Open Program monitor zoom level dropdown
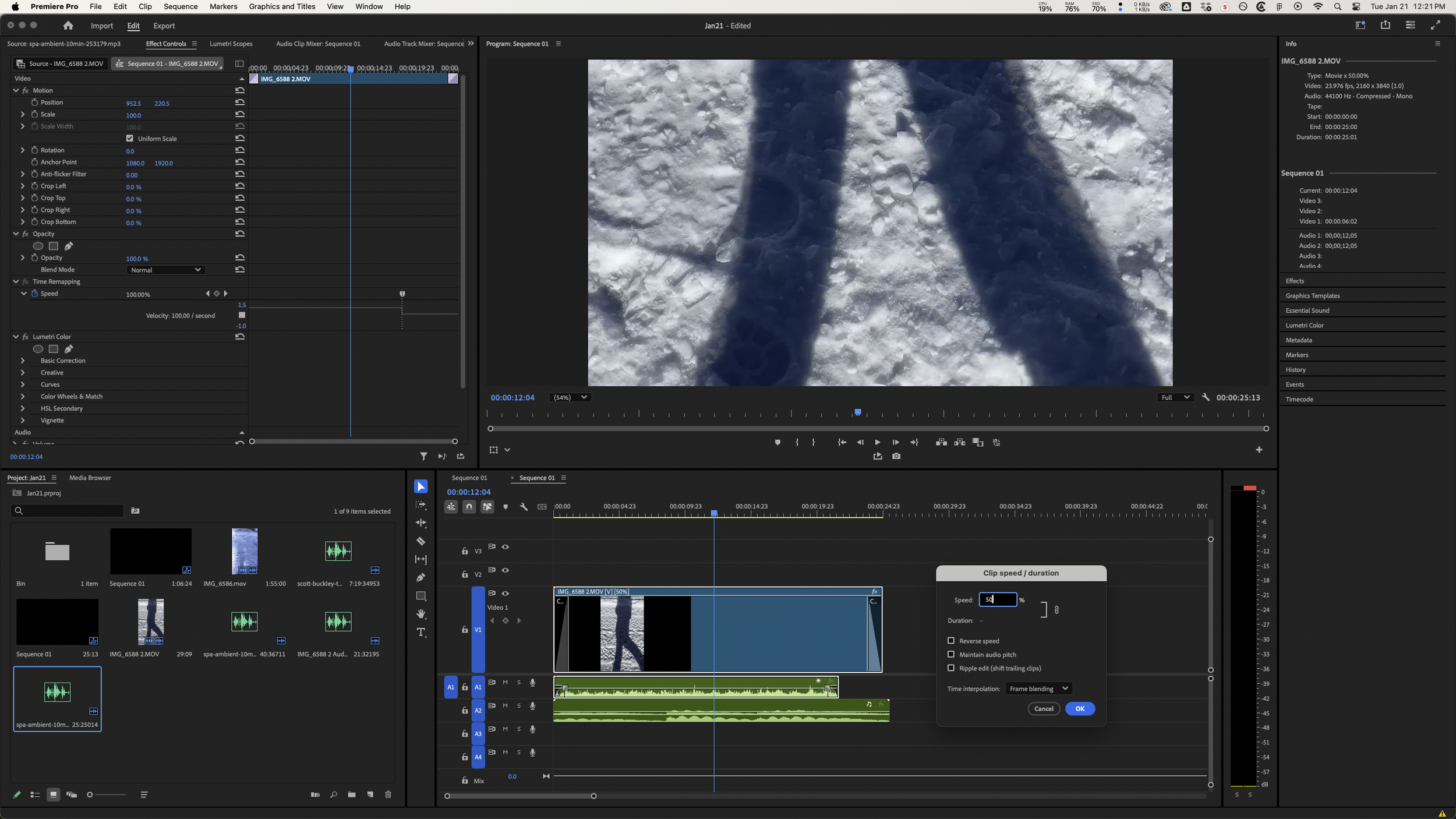 569,397
